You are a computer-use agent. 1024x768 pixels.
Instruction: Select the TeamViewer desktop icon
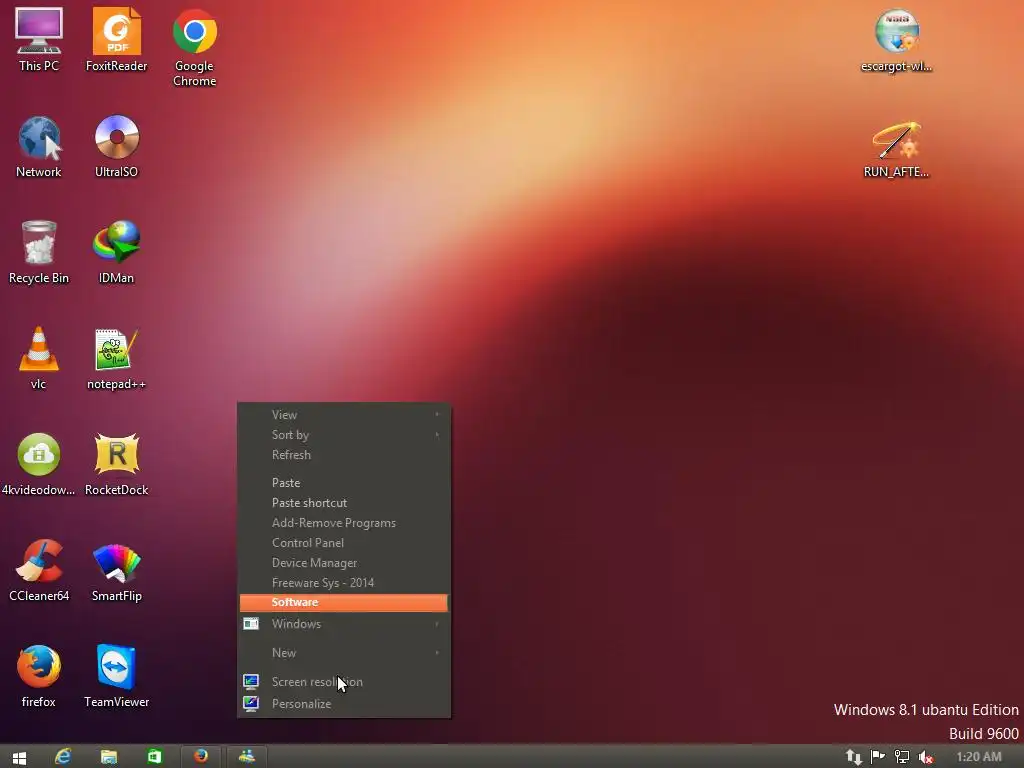point(116,676)
